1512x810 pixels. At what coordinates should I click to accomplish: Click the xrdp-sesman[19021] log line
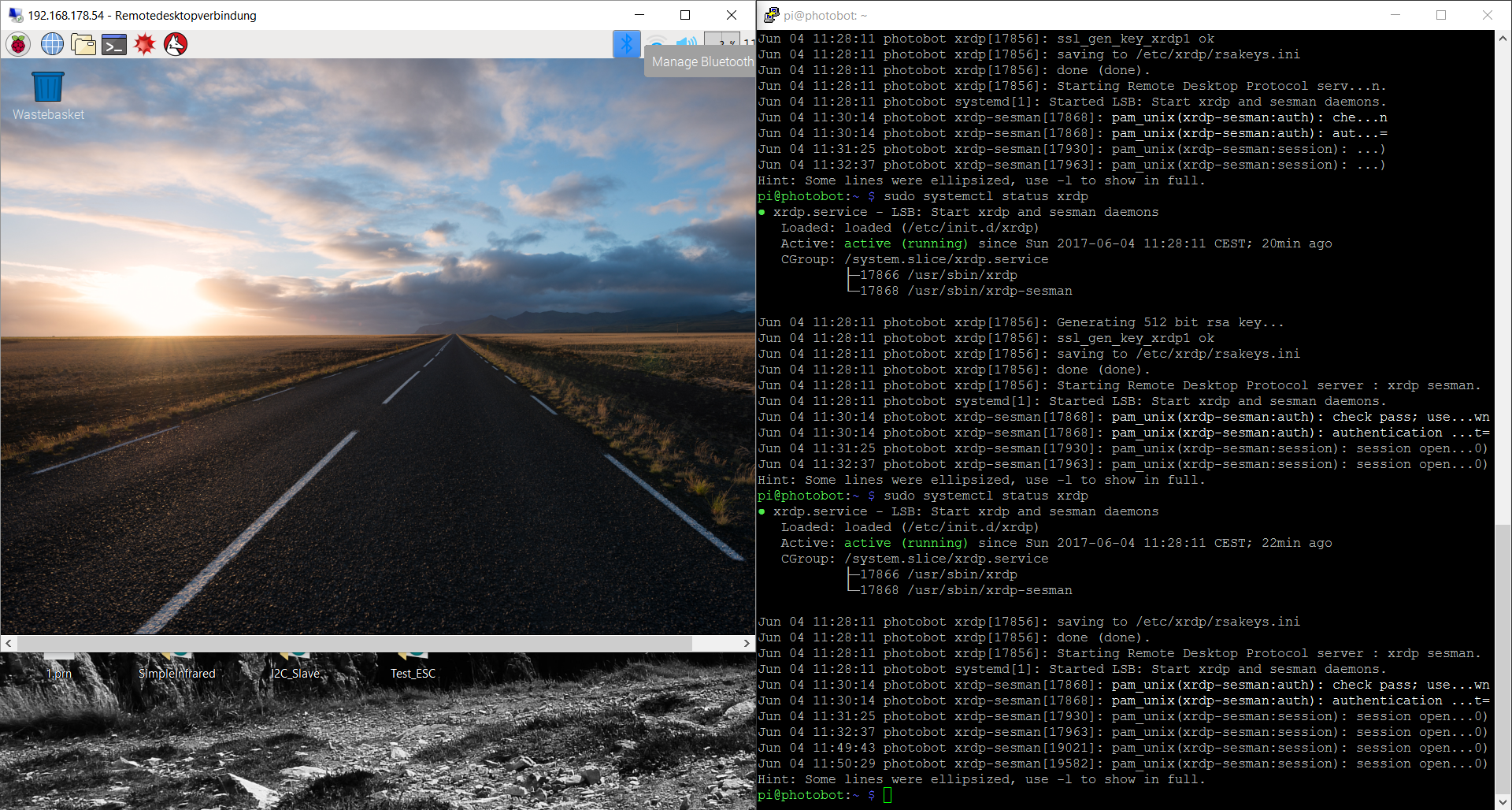(x=1123, y=748)
